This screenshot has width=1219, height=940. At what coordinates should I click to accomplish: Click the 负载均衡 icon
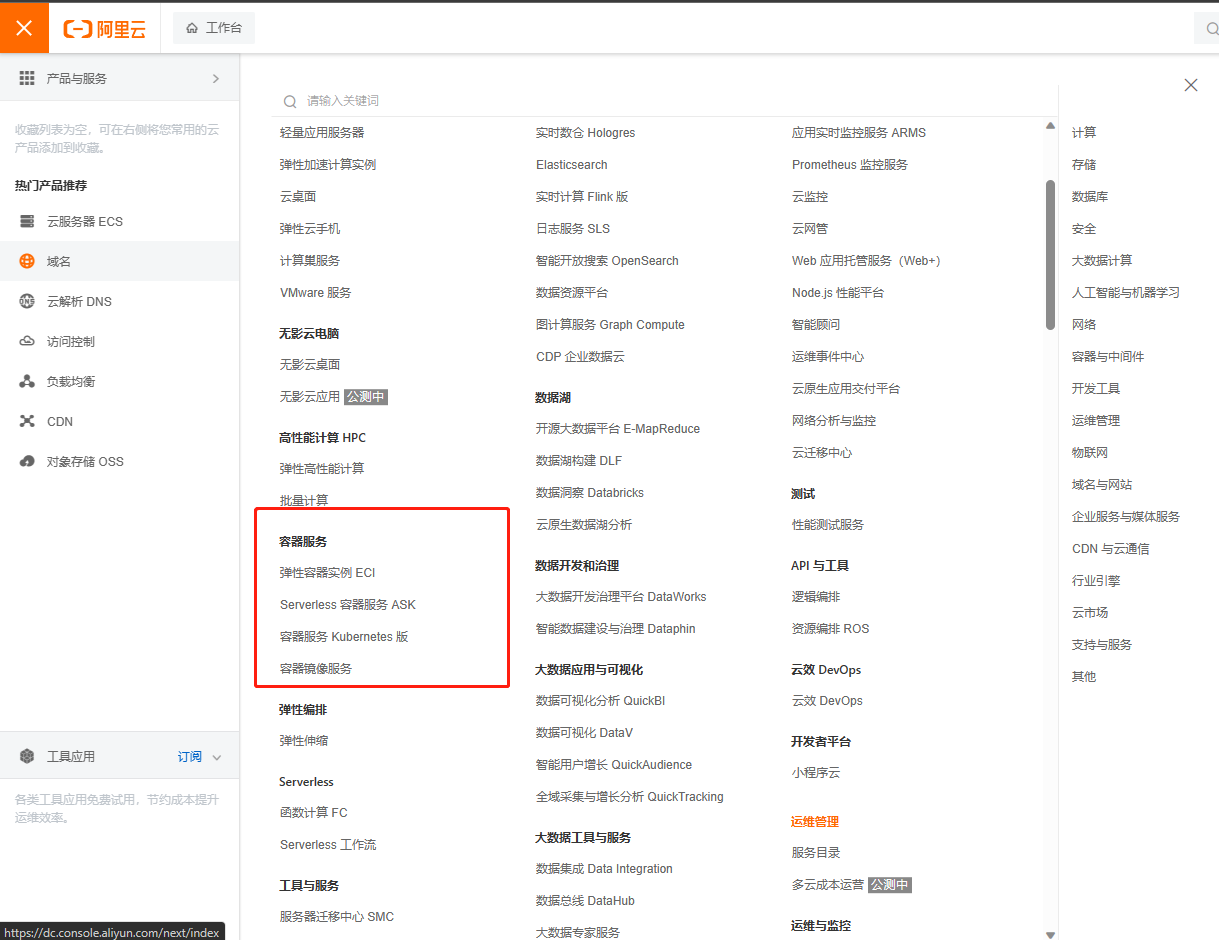27,381
